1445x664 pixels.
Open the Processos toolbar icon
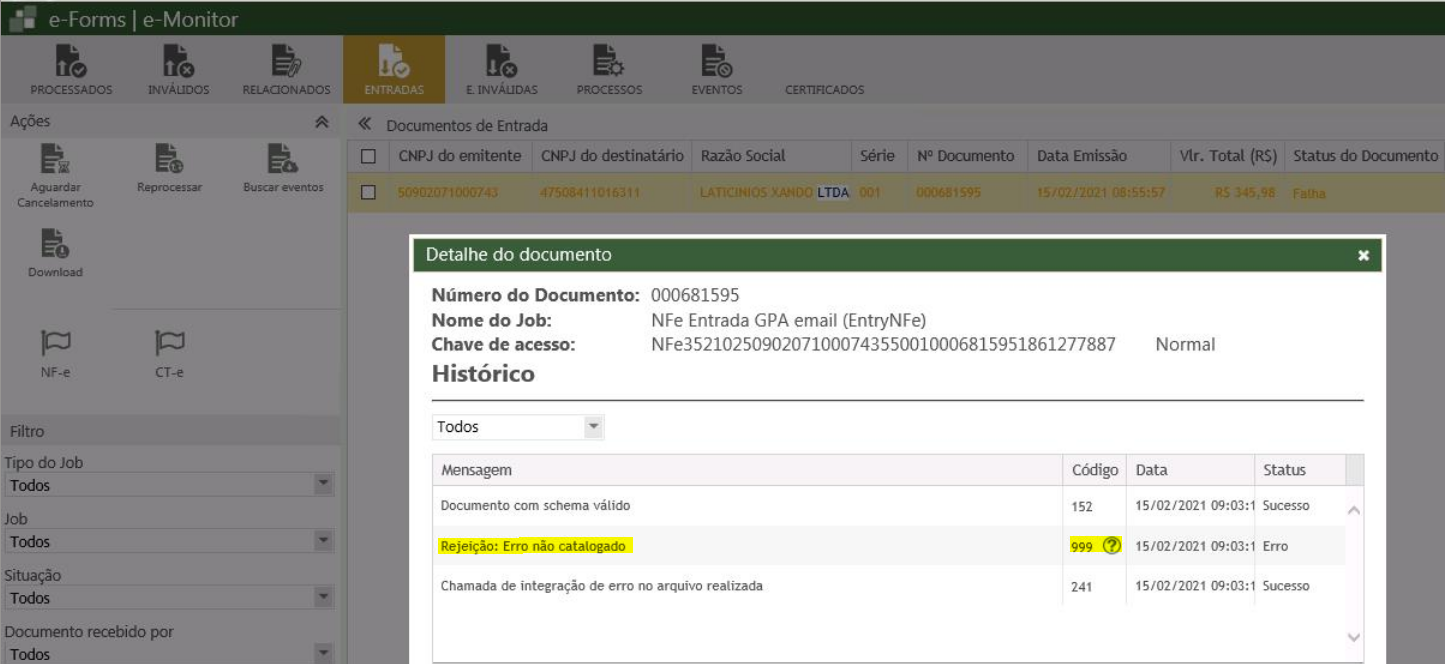pyautogui.click(x=609, y=67)
